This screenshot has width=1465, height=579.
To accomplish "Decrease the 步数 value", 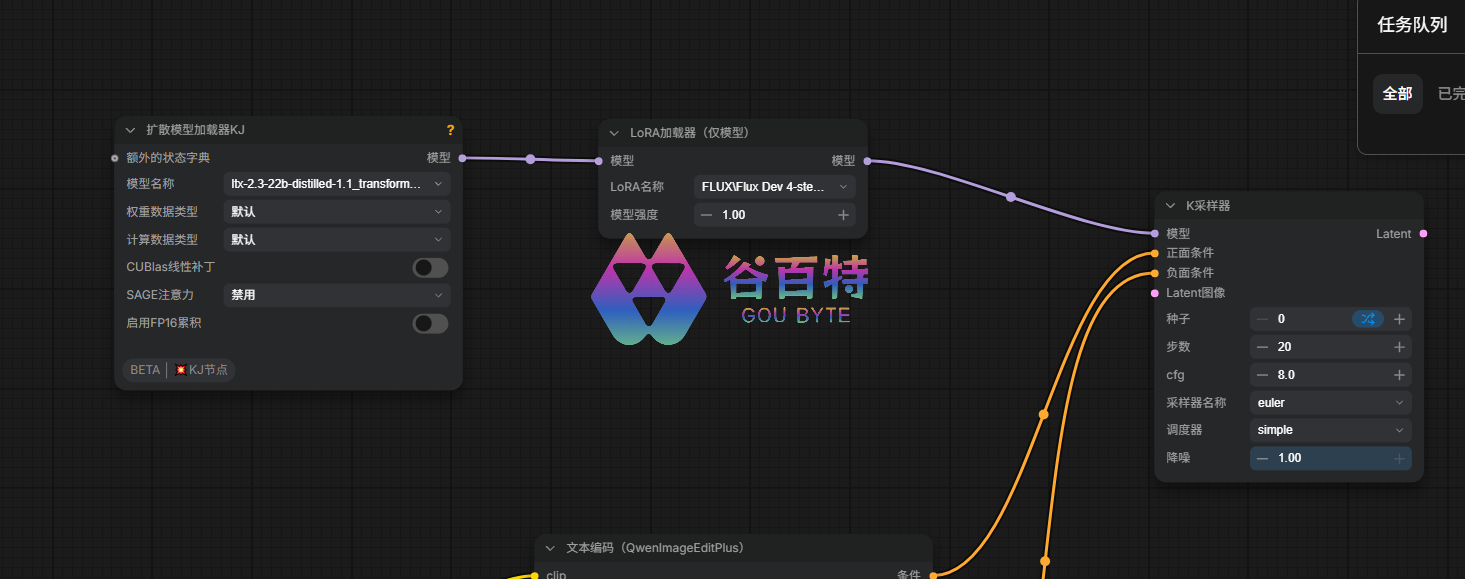I will pyautogui.click(x=1263, y=347).
